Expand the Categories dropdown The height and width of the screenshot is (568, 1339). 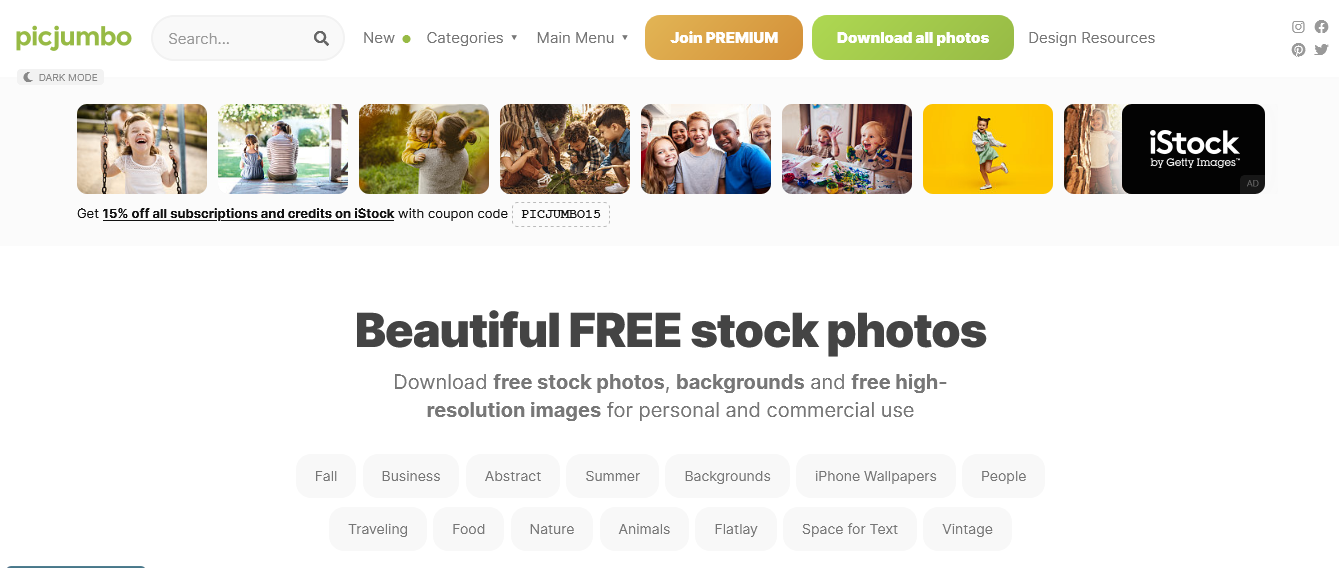coord(472,38)
